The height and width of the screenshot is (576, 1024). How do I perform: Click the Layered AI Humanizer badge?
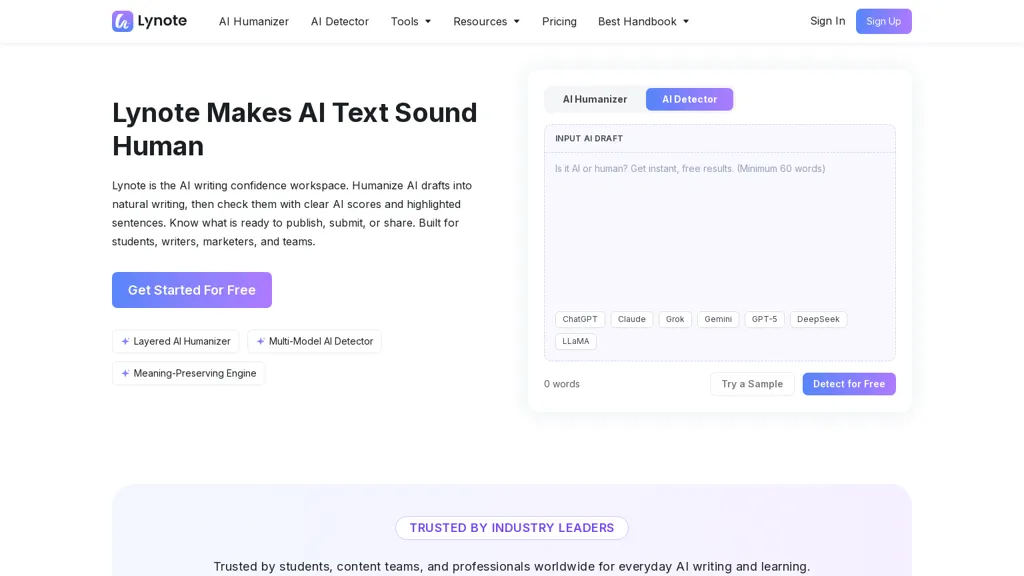(x=176, y=341)
